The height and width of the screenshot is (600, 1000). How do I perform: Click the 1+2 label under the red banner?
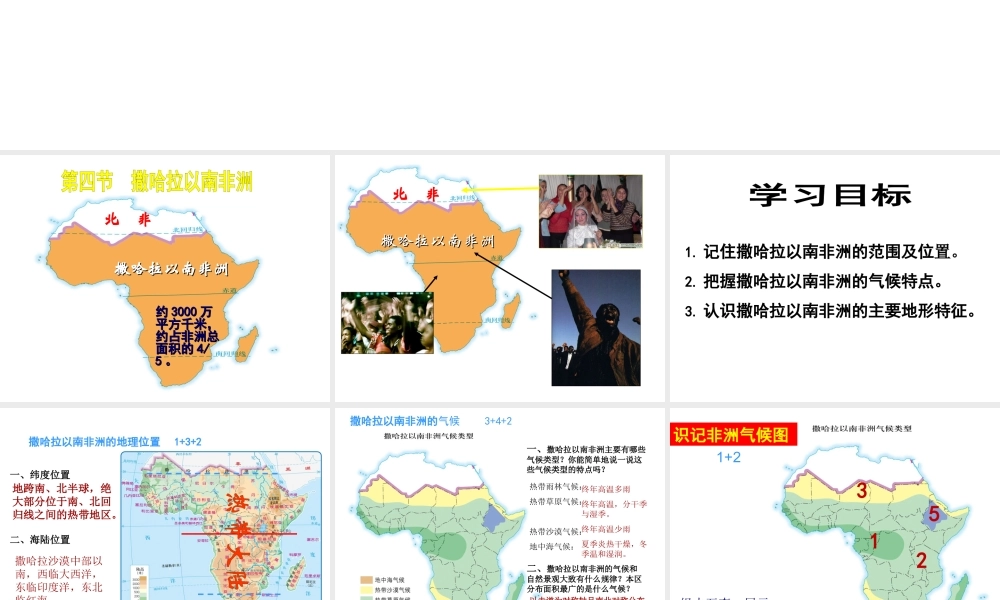tap(728, 457)
